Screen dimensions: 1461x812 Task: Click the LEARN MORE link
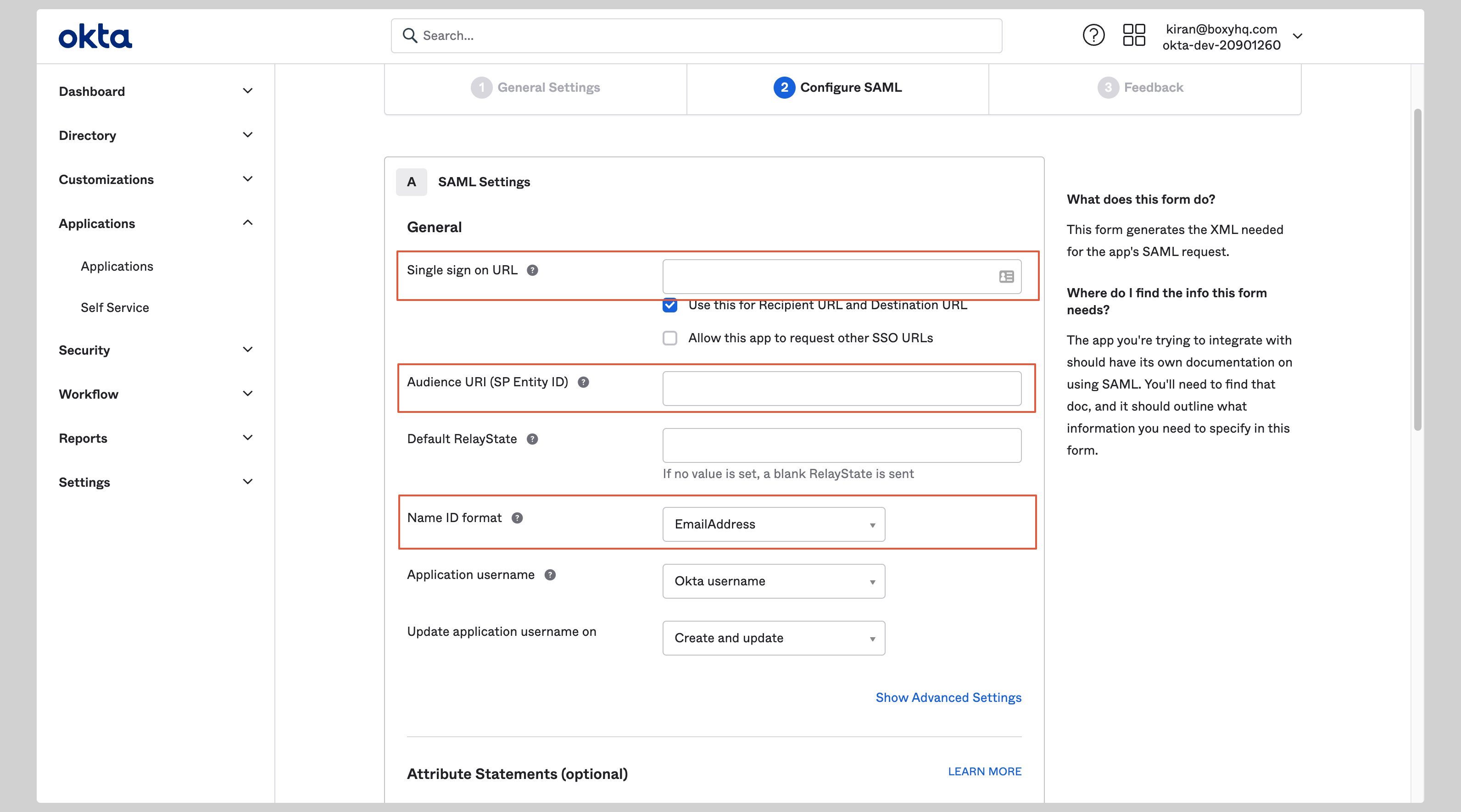[x=985, y=772]
